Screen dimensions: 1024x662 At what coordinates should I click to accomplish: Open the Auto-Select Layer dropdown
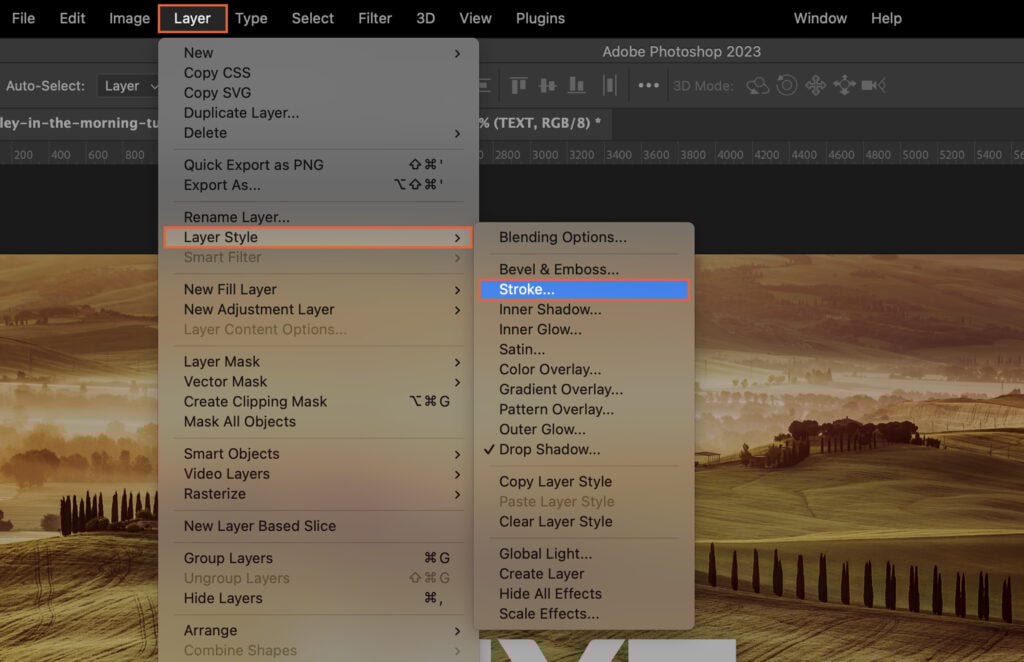click(x=128, y=86)
